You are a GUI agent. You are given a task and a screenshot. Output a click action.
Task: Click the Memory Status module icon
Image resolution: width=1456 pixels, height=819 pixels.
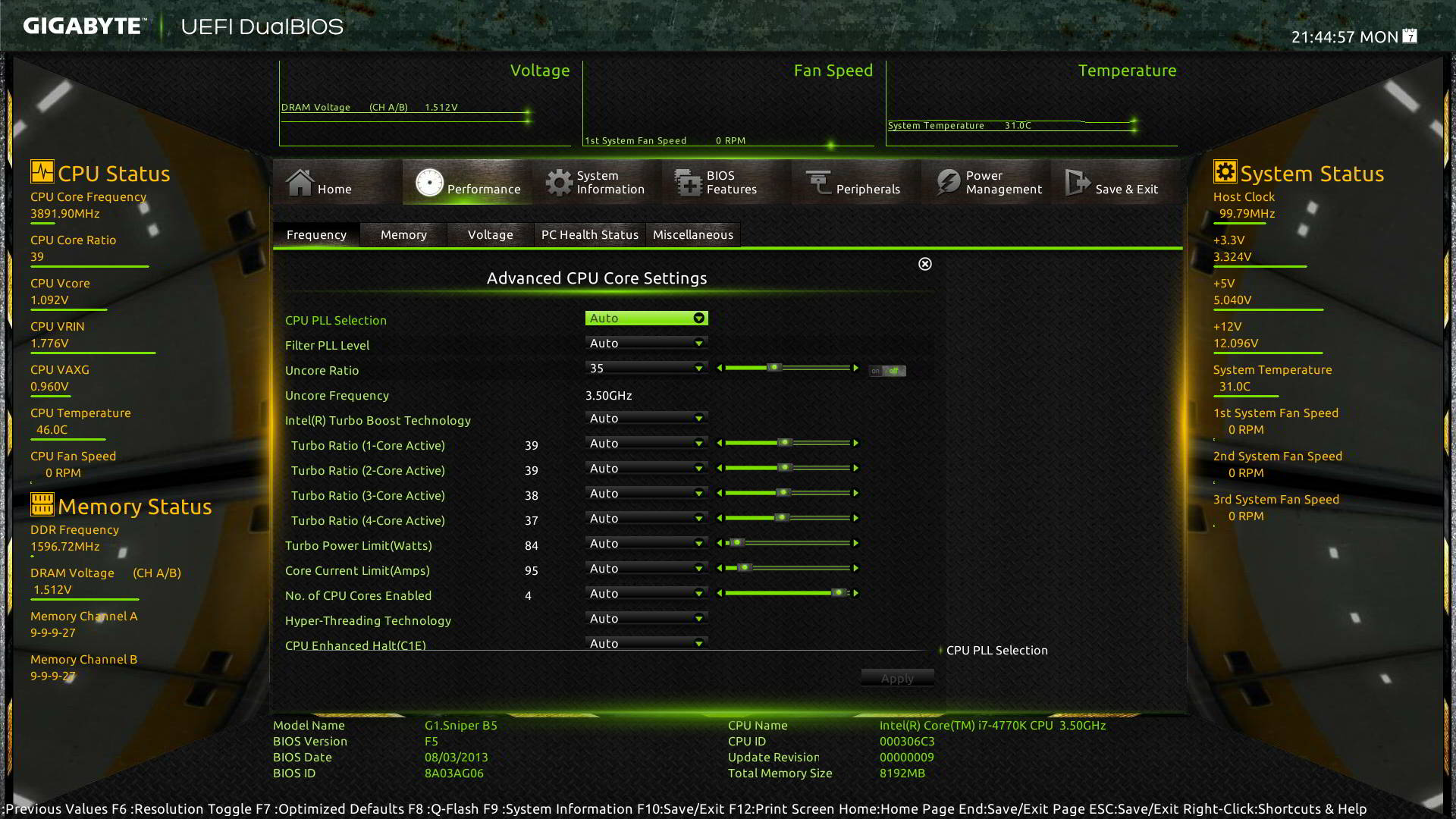click(x=42, y=504)
